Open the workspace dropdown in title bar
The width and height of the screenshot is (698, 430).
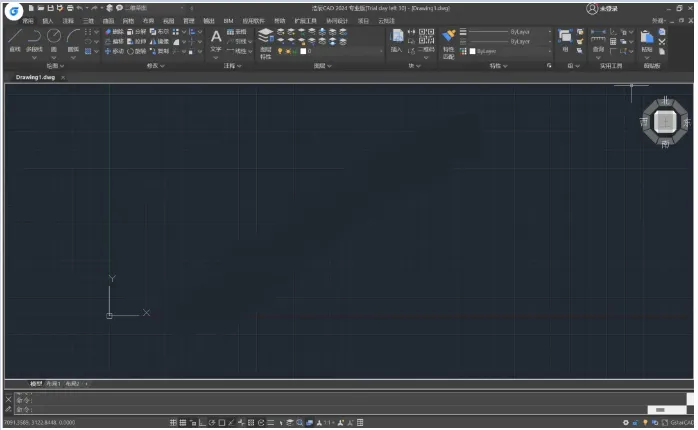click(x=154, y=8)
